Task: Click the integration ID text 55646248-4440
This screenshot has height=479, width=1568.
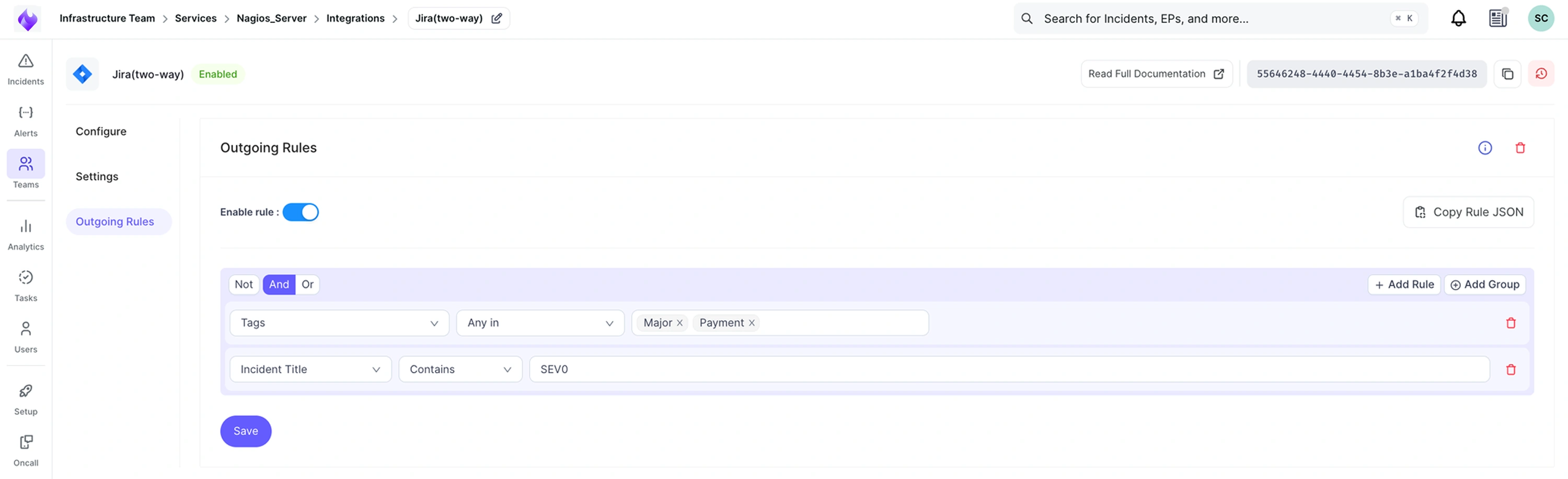Action: click(1367, 74)
